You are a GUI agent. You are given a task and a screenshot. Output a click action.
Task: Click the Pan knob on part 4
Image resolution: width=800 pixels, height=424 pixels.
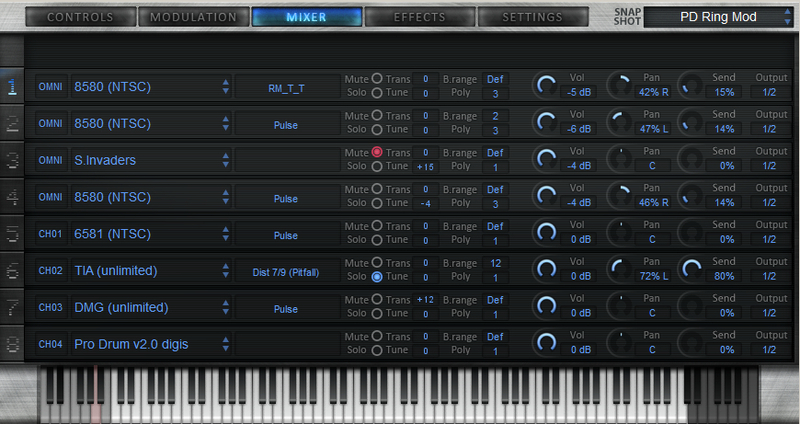(620, 196)
